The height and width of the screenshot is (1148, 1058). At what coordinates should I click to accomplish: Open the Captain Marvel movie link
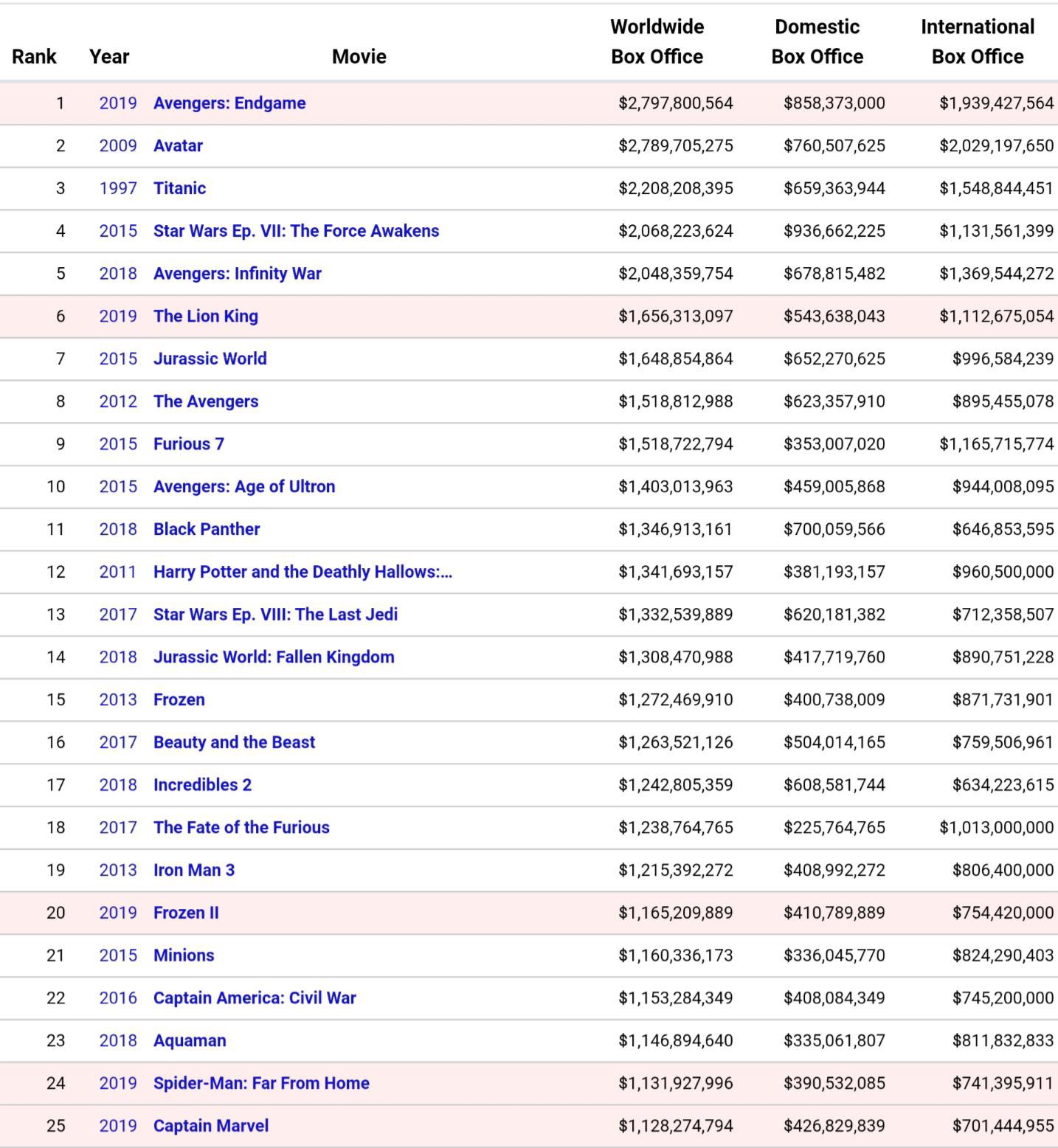pyautogui.click(x=211, y=1126)
